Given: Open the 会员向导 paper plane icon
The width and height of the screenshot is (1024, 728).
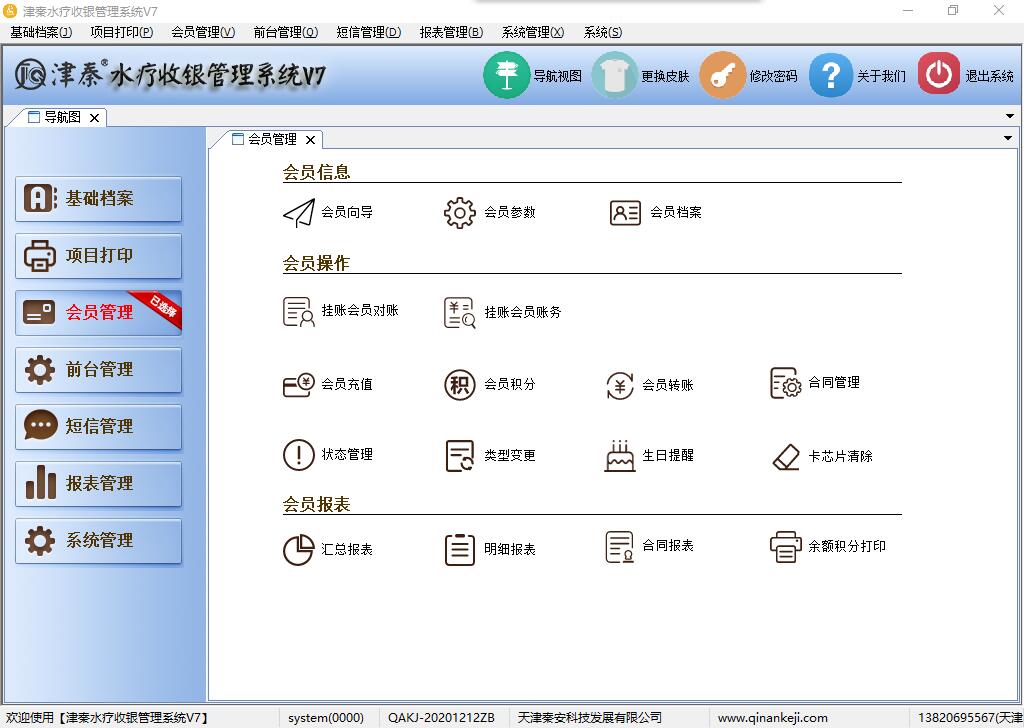Looking at the screenshot, I should [299, 213].
